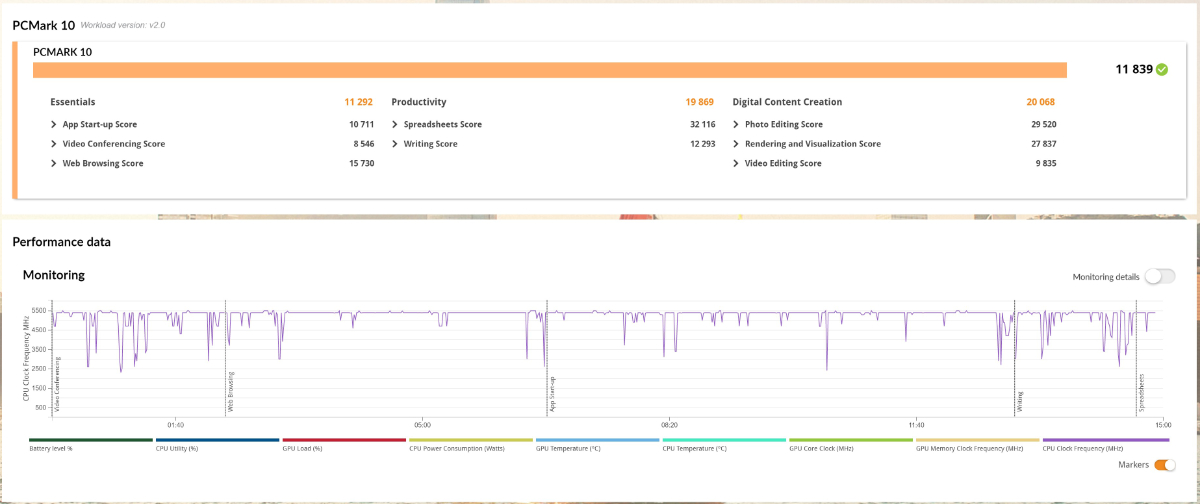Click Video Editing value 9 835
Viewport: 1200px width, 504px height.
coord(1046,163)
